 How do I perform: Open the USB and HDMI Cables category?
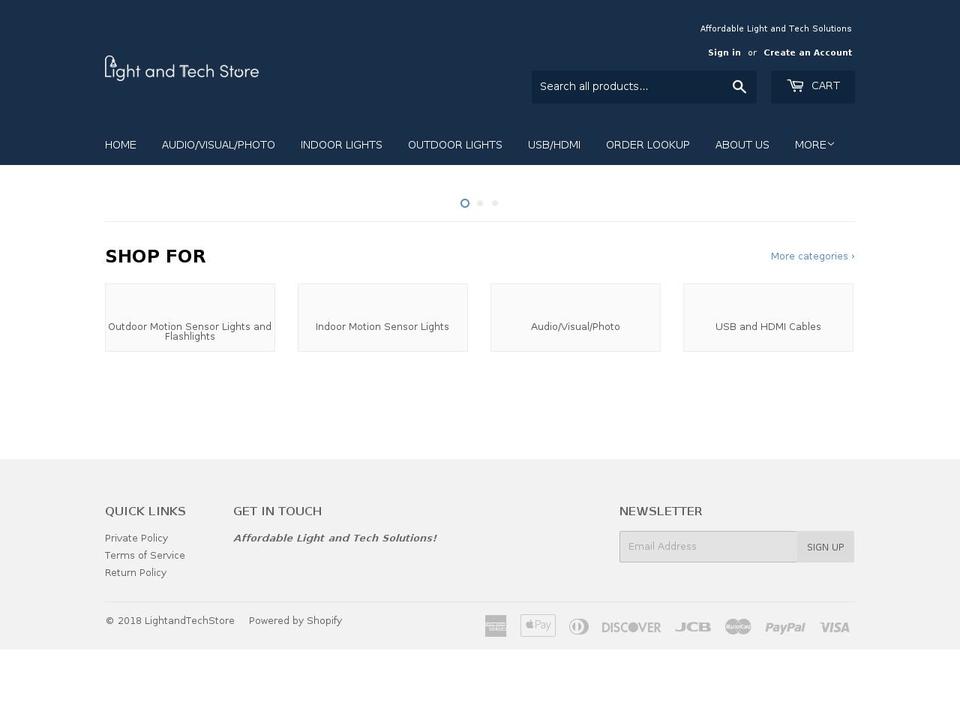click(768, 318)
